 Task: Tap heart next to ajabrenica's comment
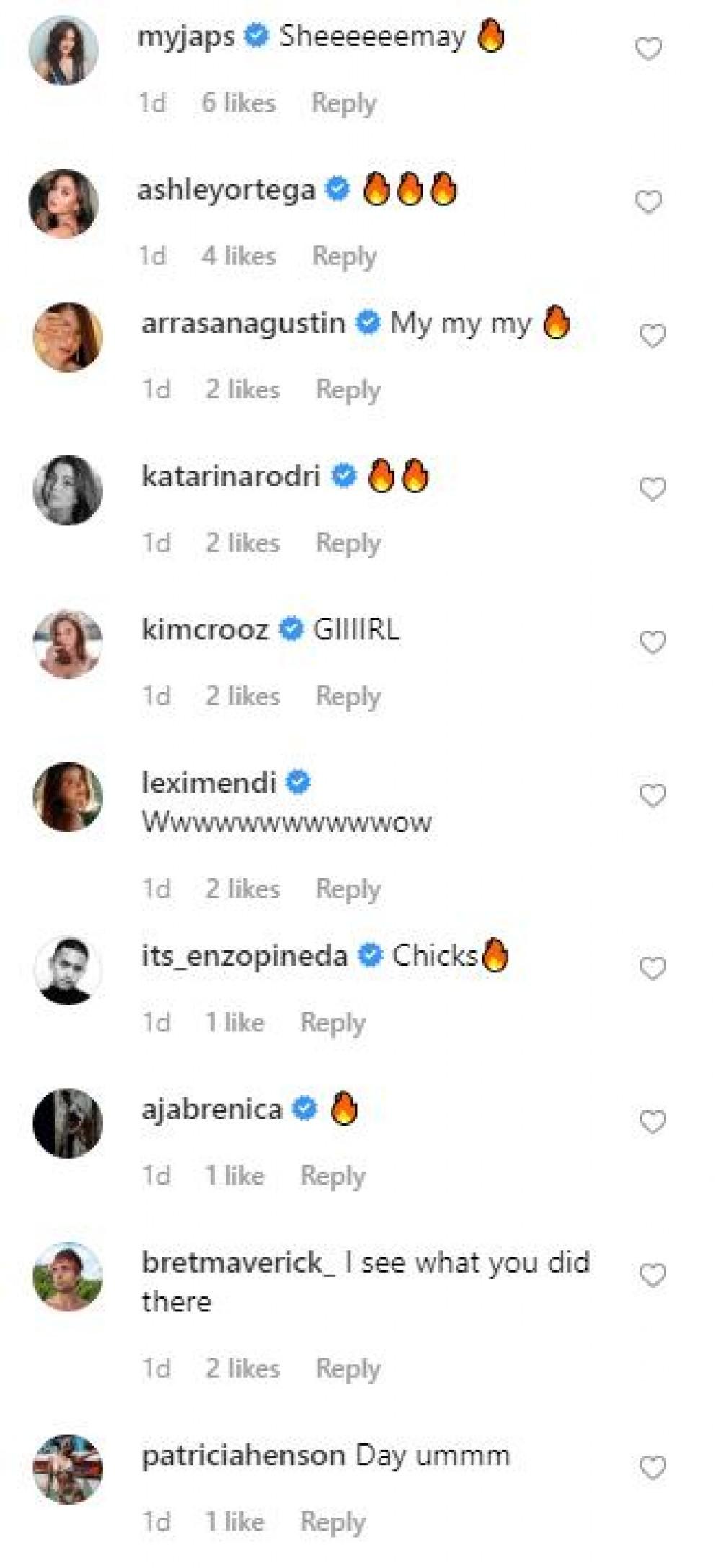click(653, 1122)
